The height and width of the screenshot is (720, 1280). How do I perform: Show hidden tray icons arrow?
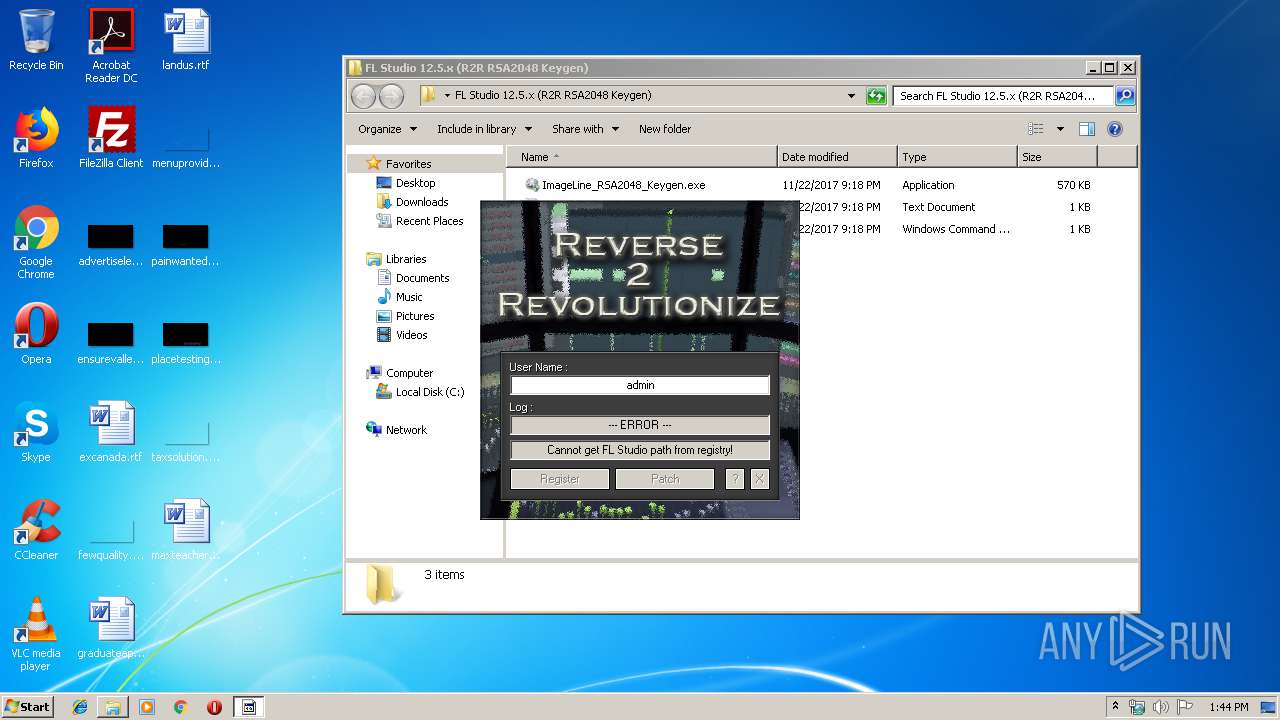[x=1115, y=707]
